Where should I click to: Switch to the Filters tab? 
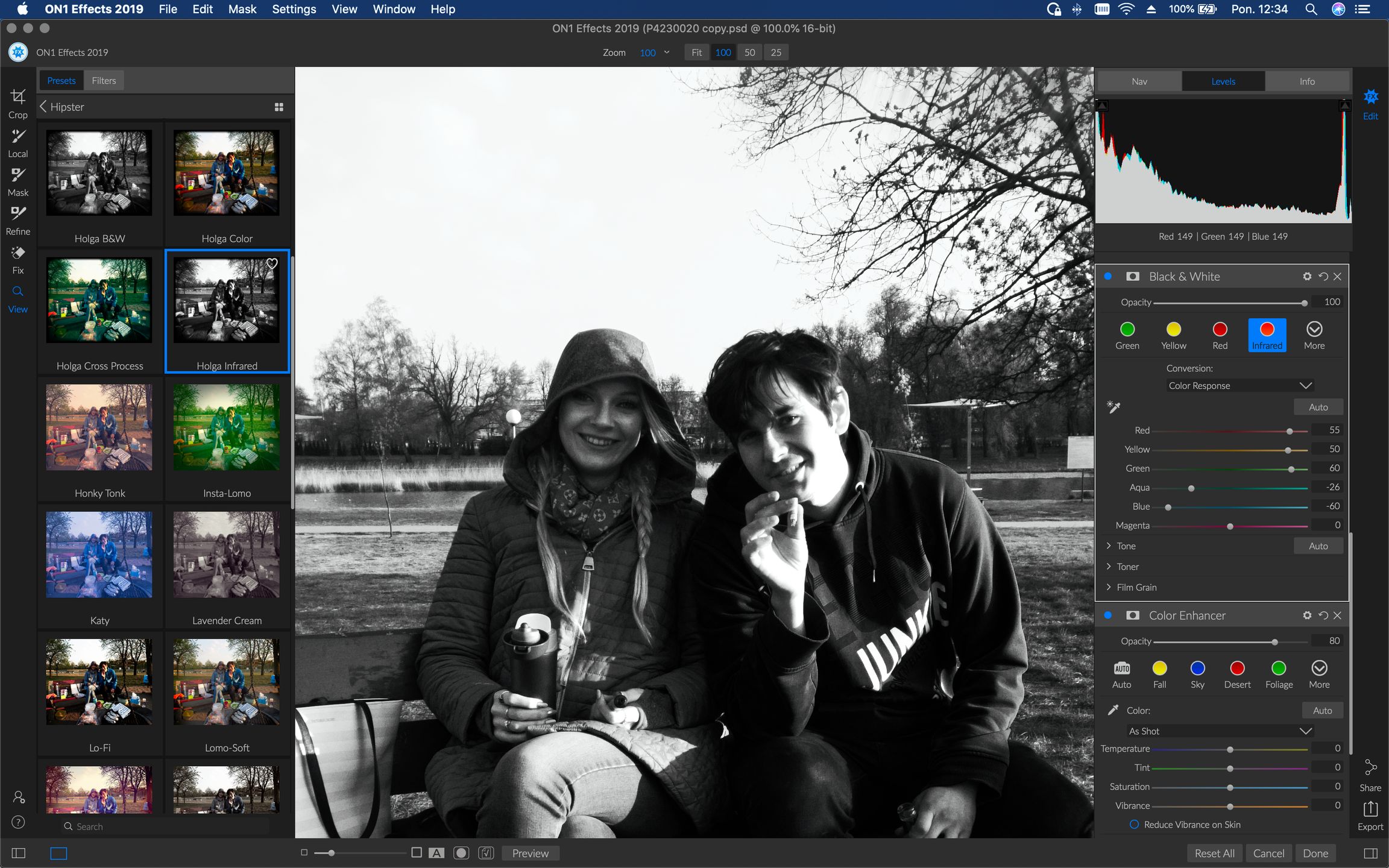tap(104, 80)
